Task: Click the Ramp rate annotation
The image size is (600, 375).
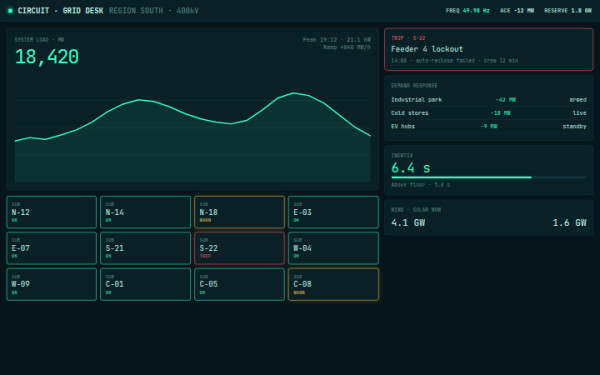Action: click(x=347, y=47)
